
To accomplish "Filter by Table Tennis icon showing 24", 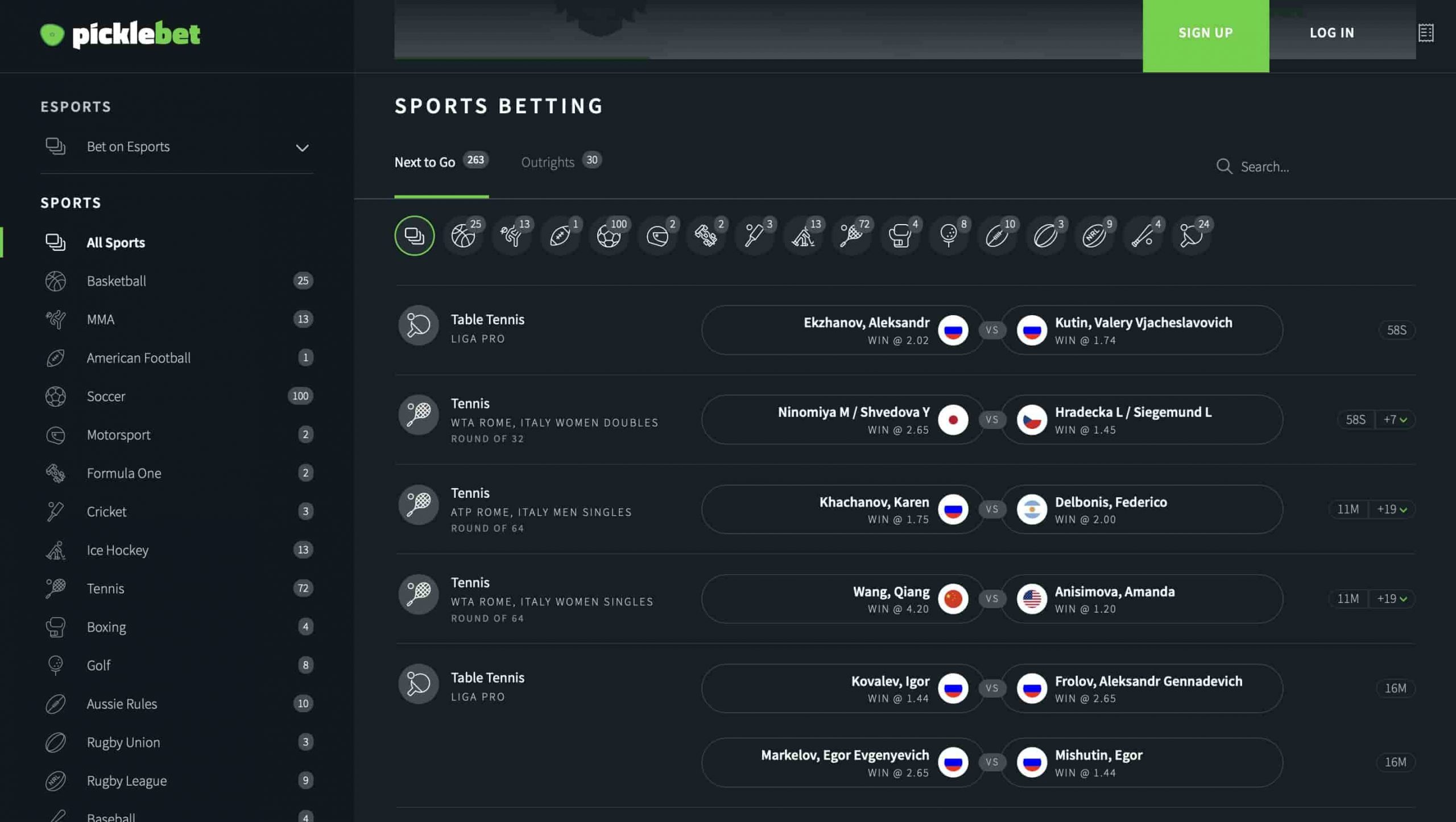I will [1191, 236].
